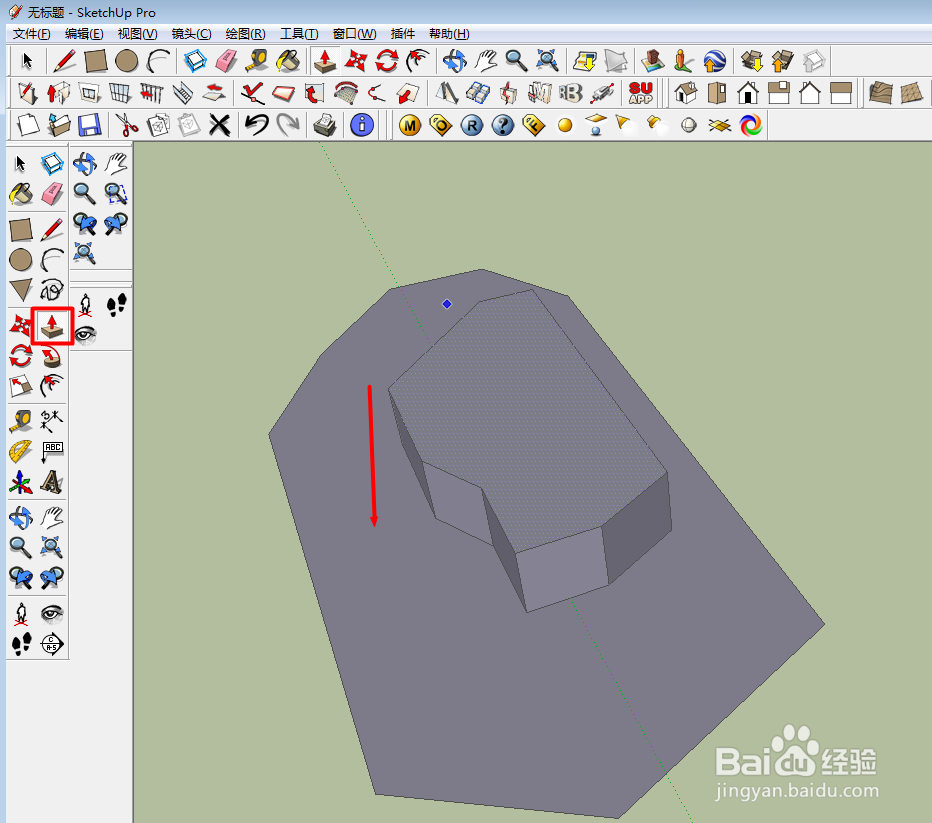Click the Undo arrow icon

tap(257, 125)
